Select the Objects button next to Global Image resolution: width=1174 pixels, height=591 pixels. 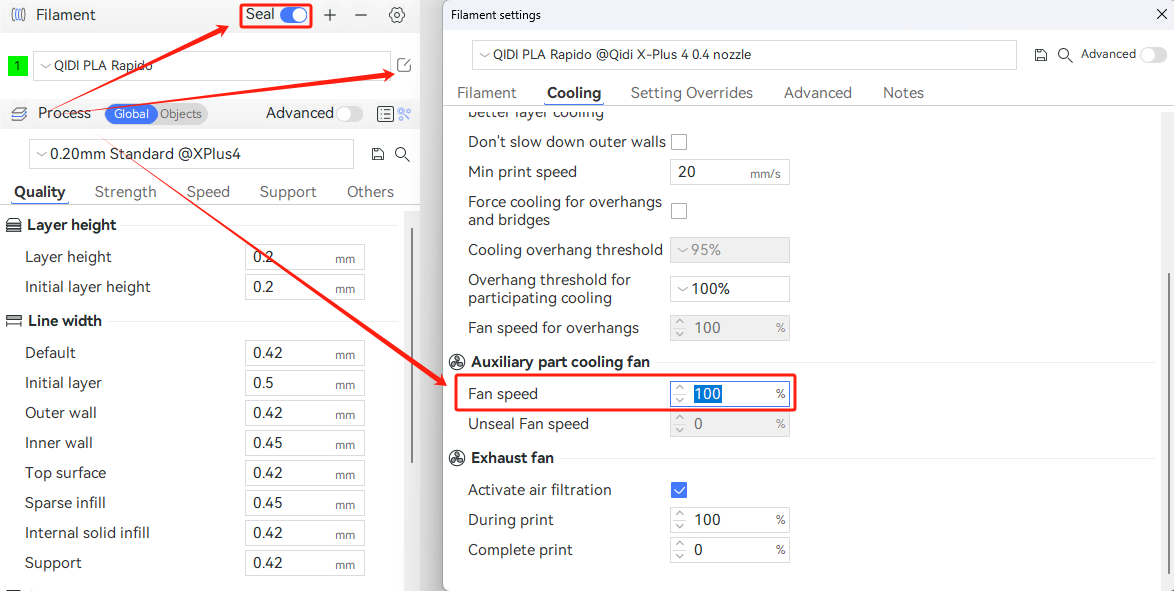(x=181, y=114)
